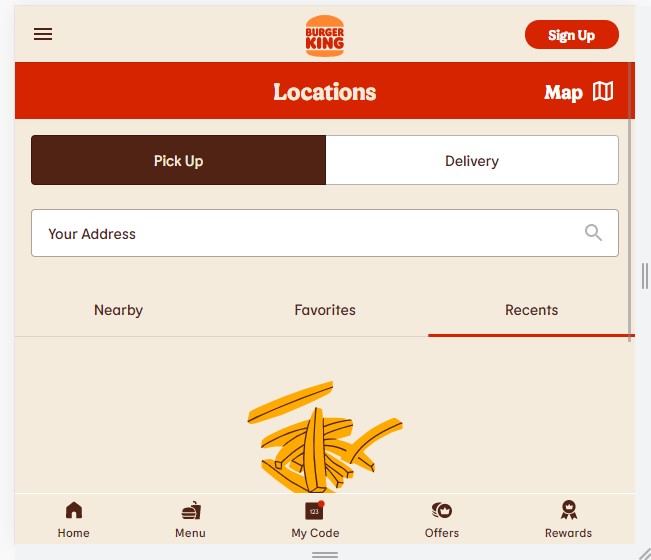Click the vertical page scrollbar
Image resolution: width=651 pixels, height=560 pixels.
629,202
